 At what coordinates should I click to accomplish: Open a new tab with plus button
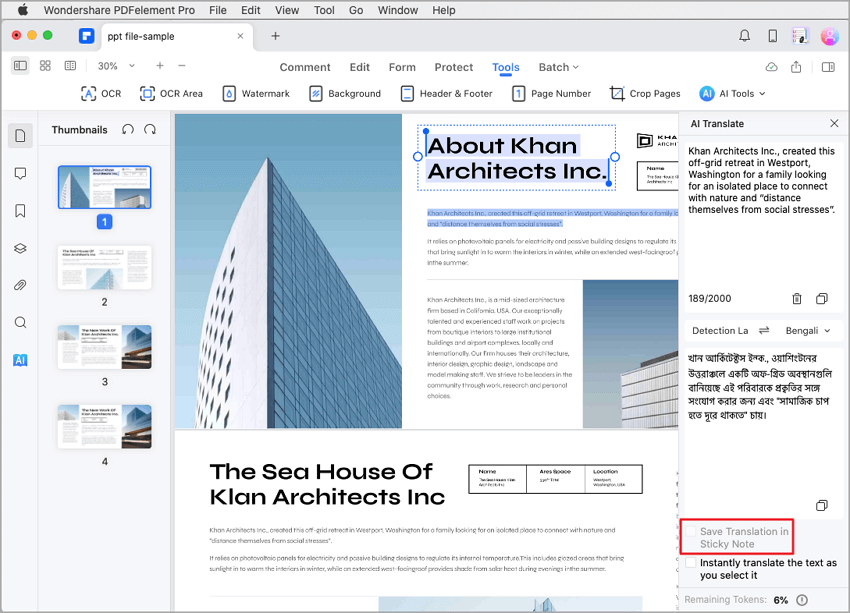point(275,36)
